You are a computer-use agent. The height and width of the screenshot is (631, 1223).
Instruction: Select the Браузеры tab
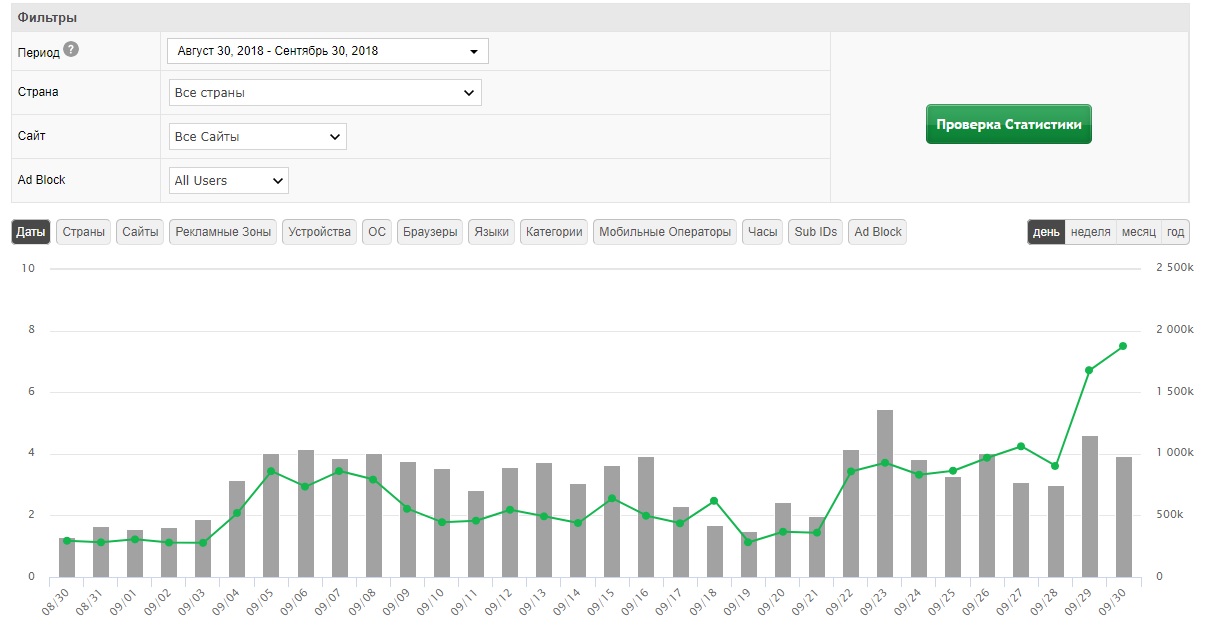coord(430,232)
